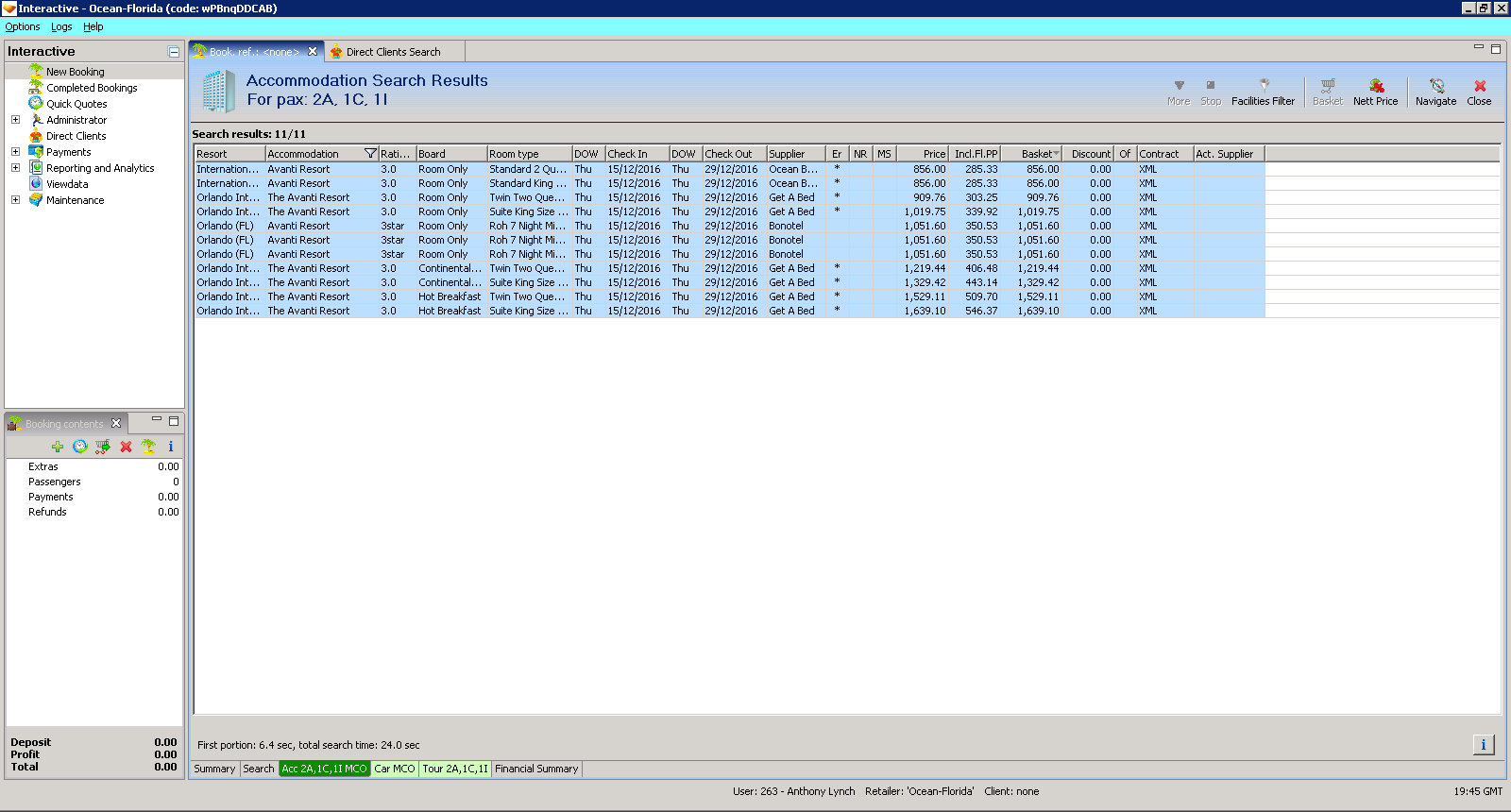
Task: Select the 1,529.11 Hot Breakfast Twin row
Action: click(x=729, y=296)
